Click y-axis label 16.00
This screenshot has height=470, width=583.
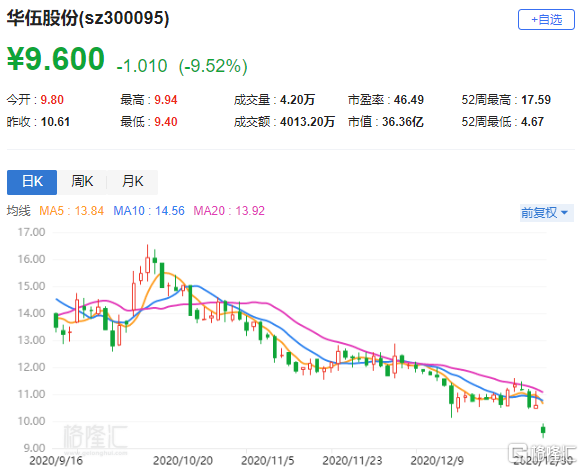[32, 259]
